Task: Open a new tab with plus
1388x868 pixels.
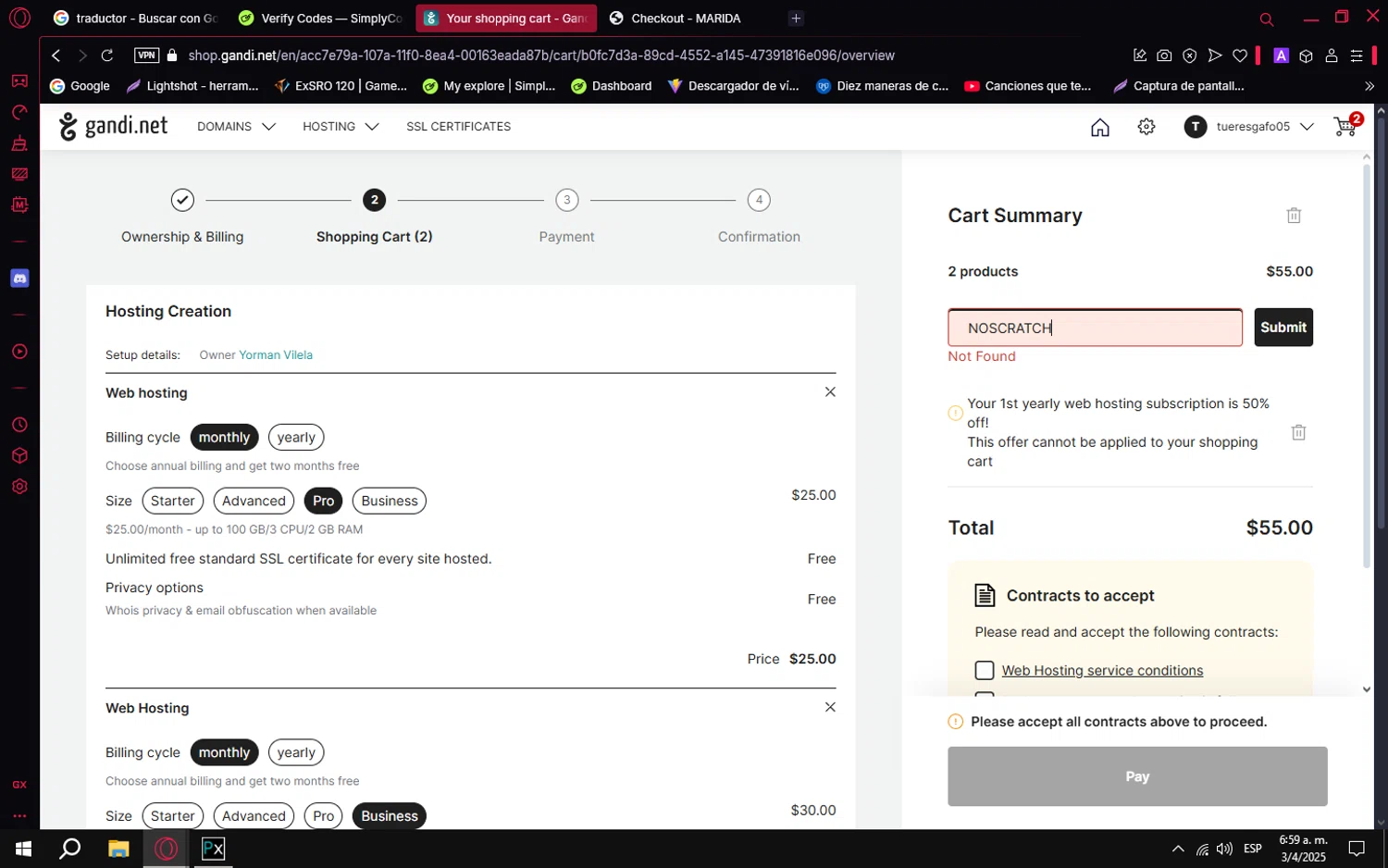Action: [x=796, y=18]
